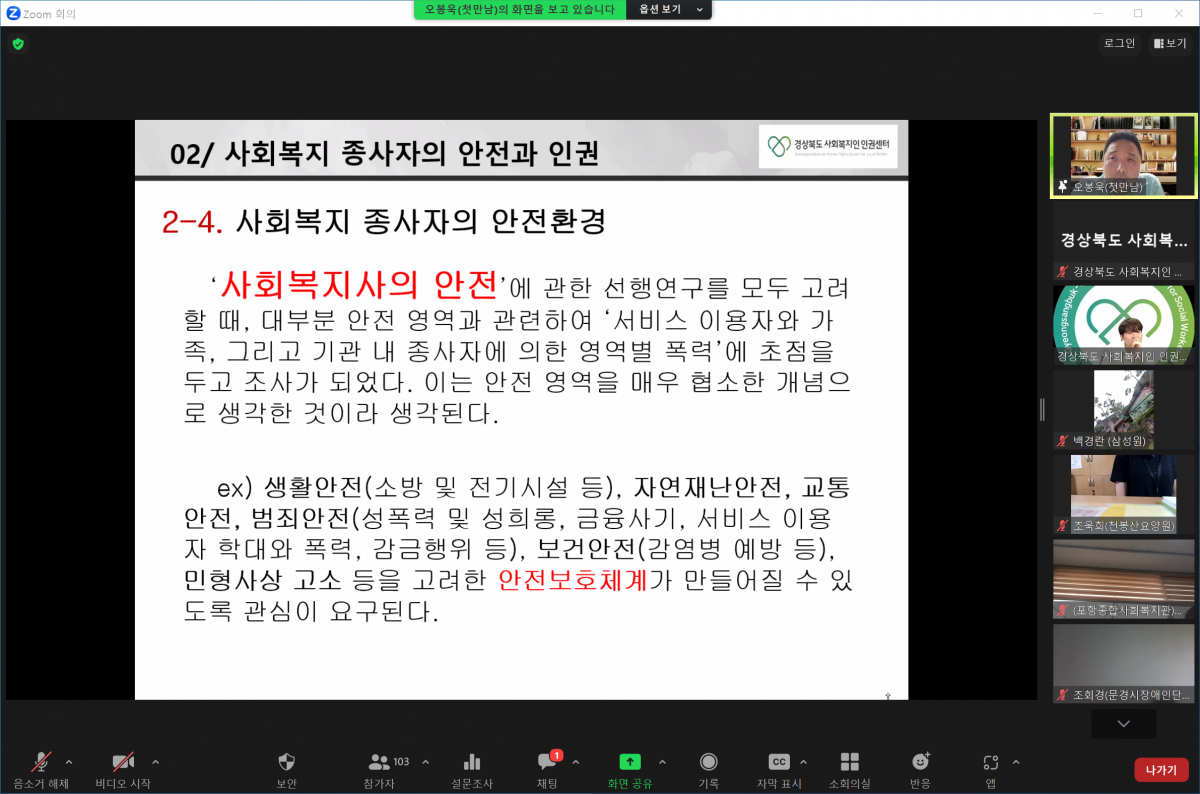Click the green encryption shield icon
Viewport: 1200px width, 794px height.
(x=18, y=44)
